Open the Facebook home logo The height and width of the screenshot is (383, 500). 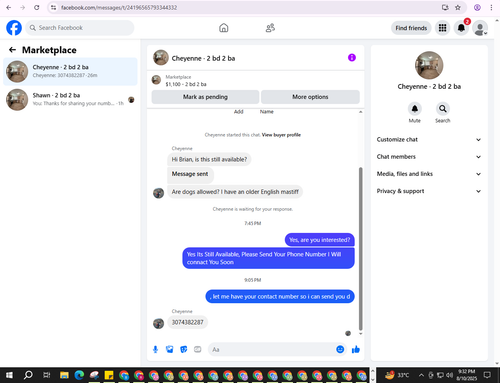[14, 28]
